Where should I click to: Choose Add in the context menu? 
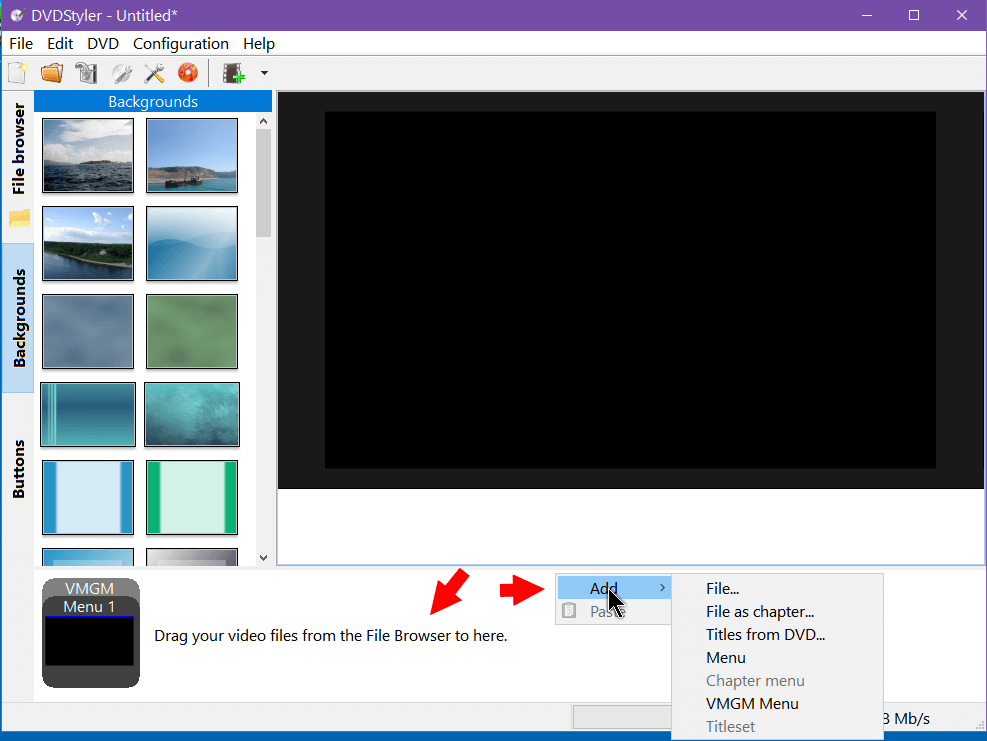[x=614, y=588]
